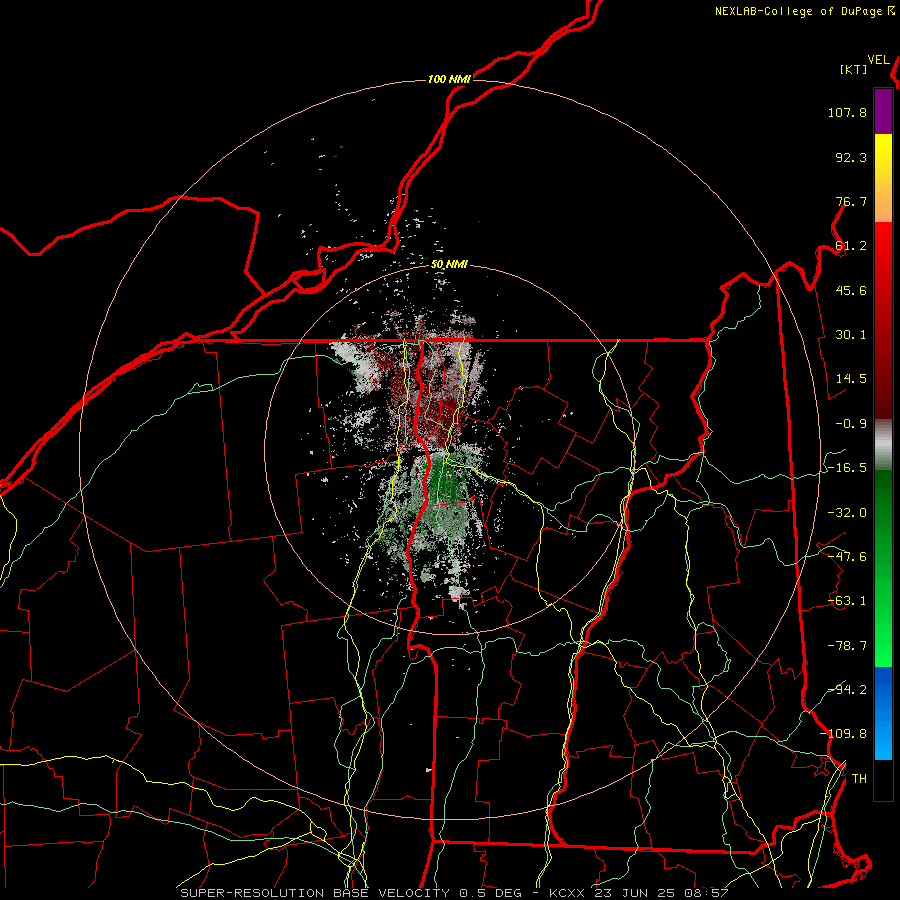900x900 pixels.
Task: Select the 61.2 legend value
Action: 851,246
